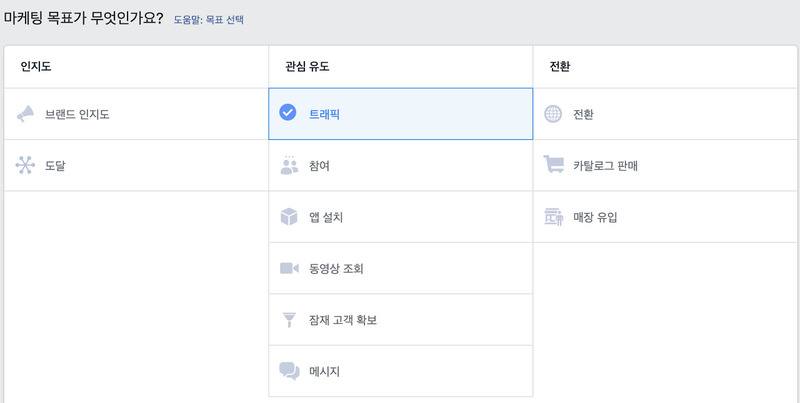The image size is (800, 403).
Task: Select the 도달 network node icon
Action: [x=25, y=165]
